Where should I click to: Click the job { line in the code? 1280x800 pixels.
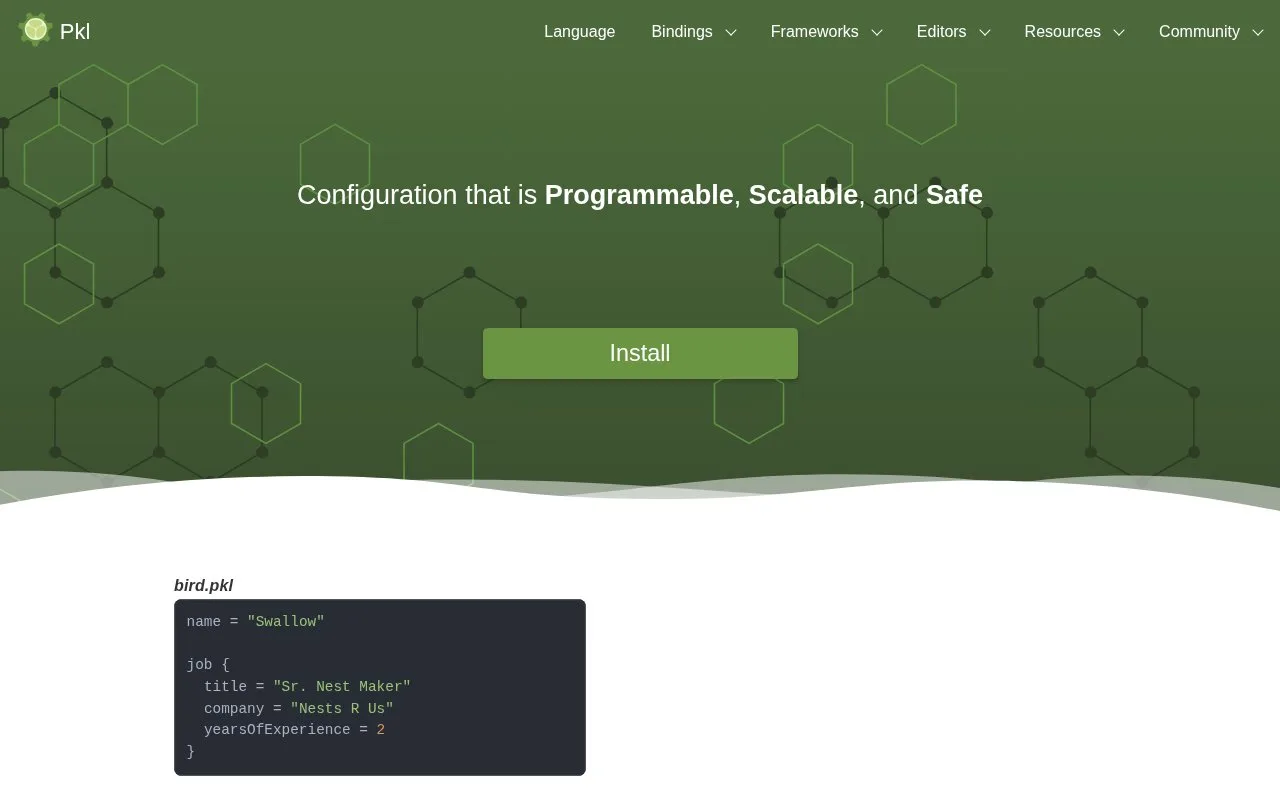pos(208,665)
